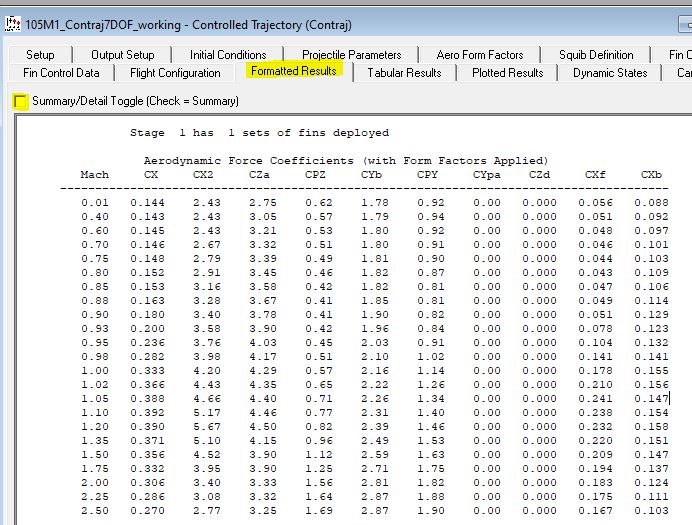The image size is (692, 525).
Task: Enable the Summary/Detail Toggle checkbox
Action: coord(20,101)
